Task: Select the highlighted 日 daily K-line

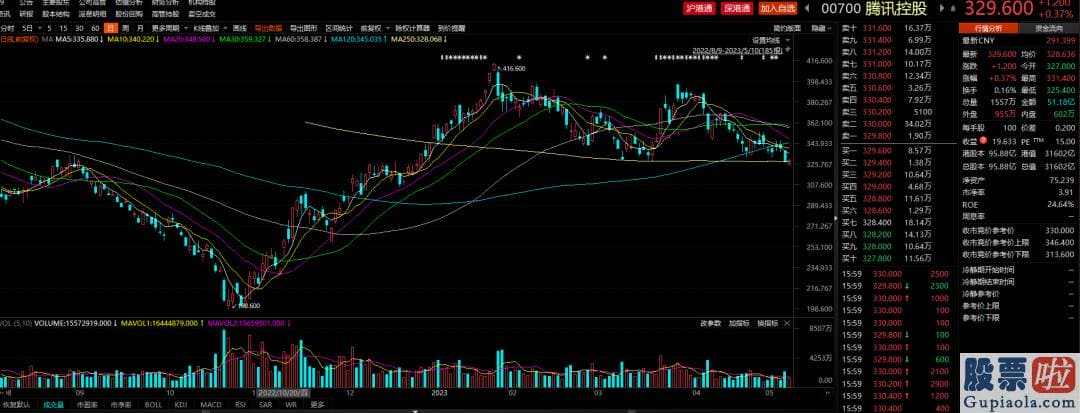Action: [110, 29]
